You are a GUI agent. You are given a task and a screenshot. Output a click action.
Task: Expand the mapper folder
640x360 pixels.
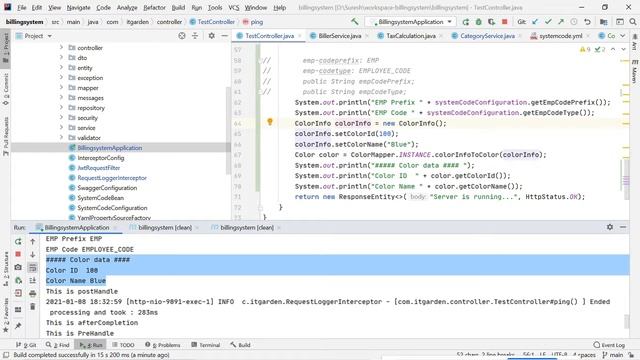pos(61,87)
